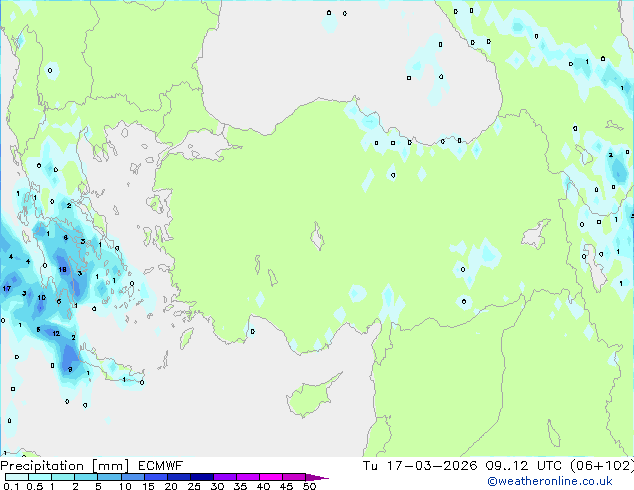Select the purple legend swatch between 30 and 35
Viewport: 634px width, 490px height.
[225, 477]
